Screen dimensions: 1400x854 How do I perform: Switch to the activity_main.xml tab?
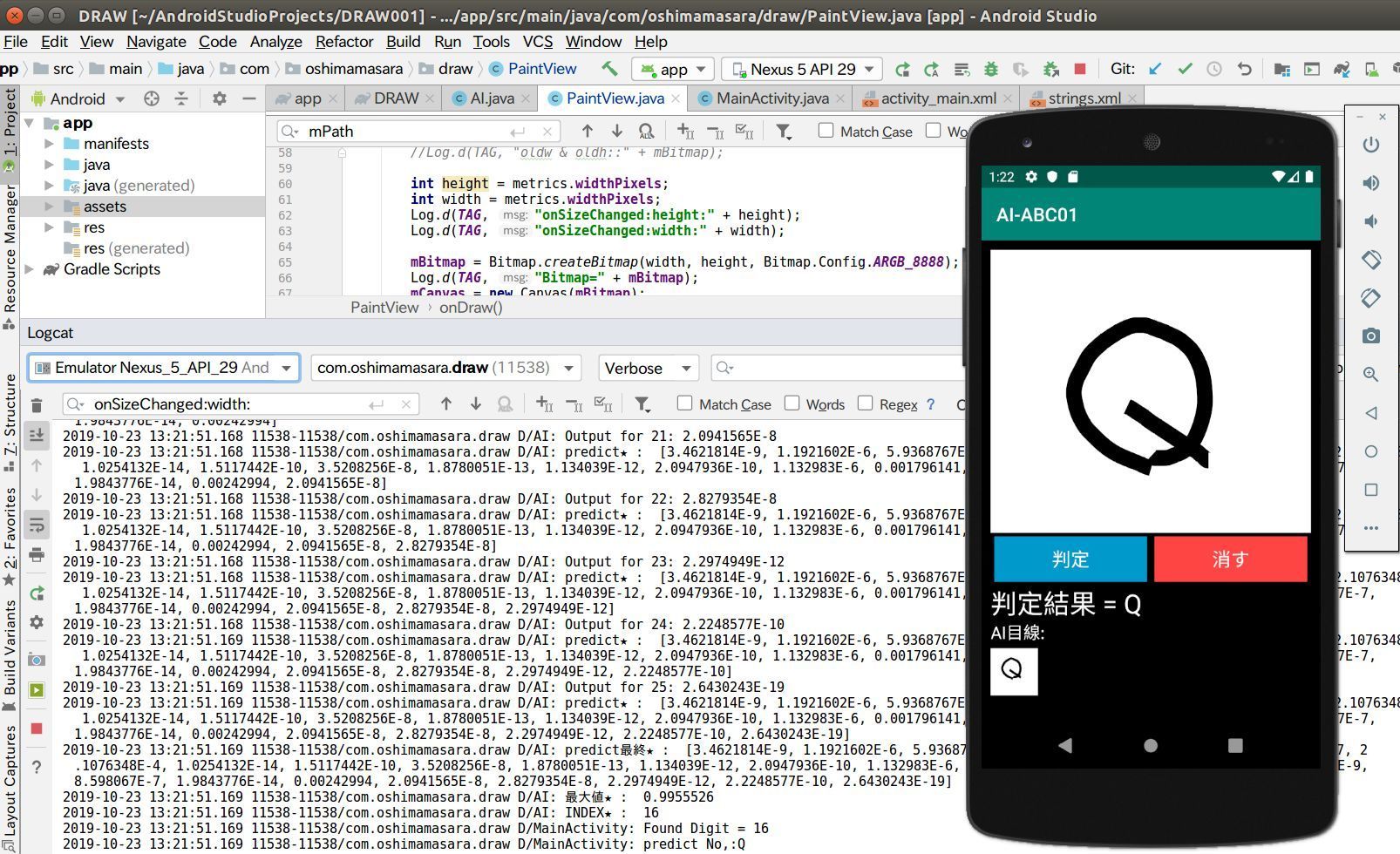[x=938, y=98]
